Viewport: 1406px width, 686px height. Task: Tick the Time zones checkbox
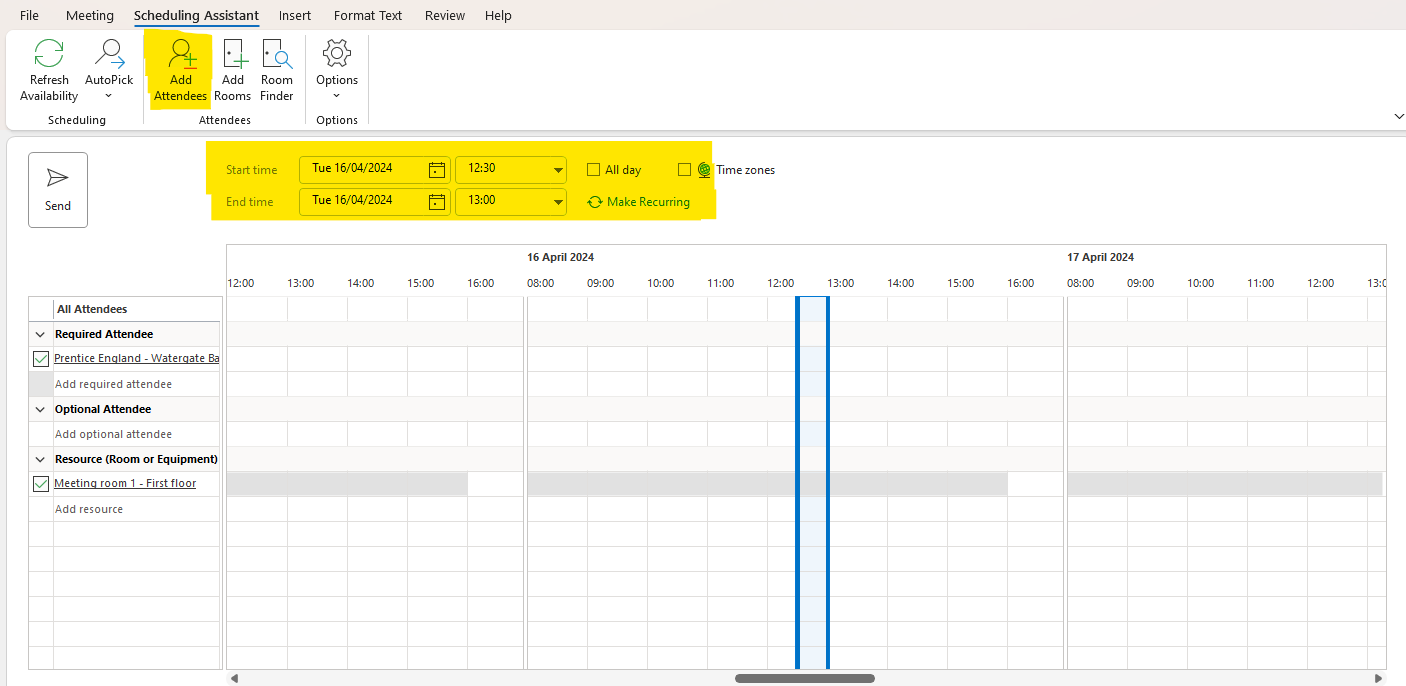pos(684,170)
